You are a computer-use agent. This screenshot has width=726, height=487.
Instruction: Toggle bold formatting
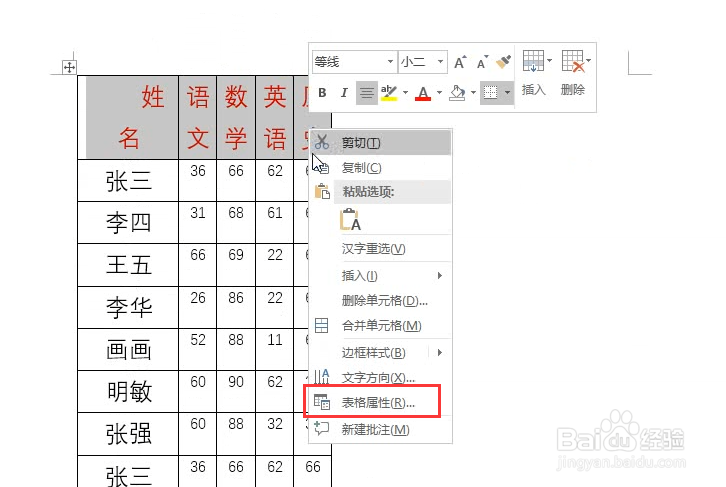pyautogui.click(x=322, y=93)
